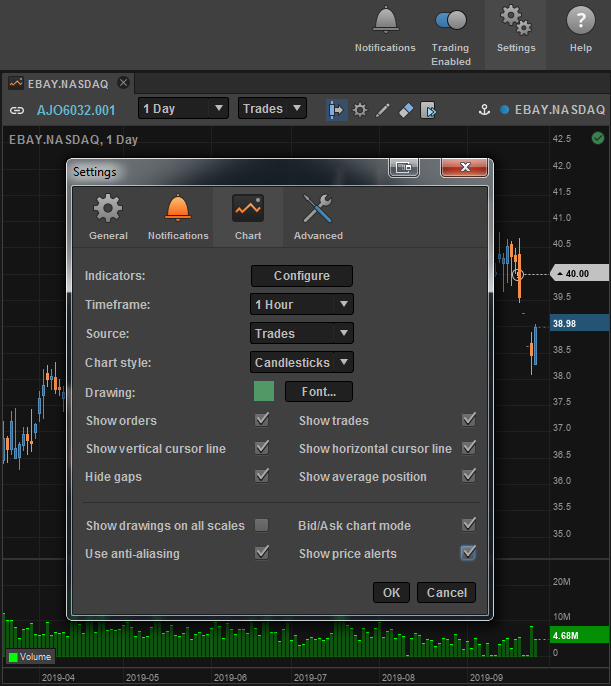
Task: Switch to the General settings tab
Action: pos(108,218)
